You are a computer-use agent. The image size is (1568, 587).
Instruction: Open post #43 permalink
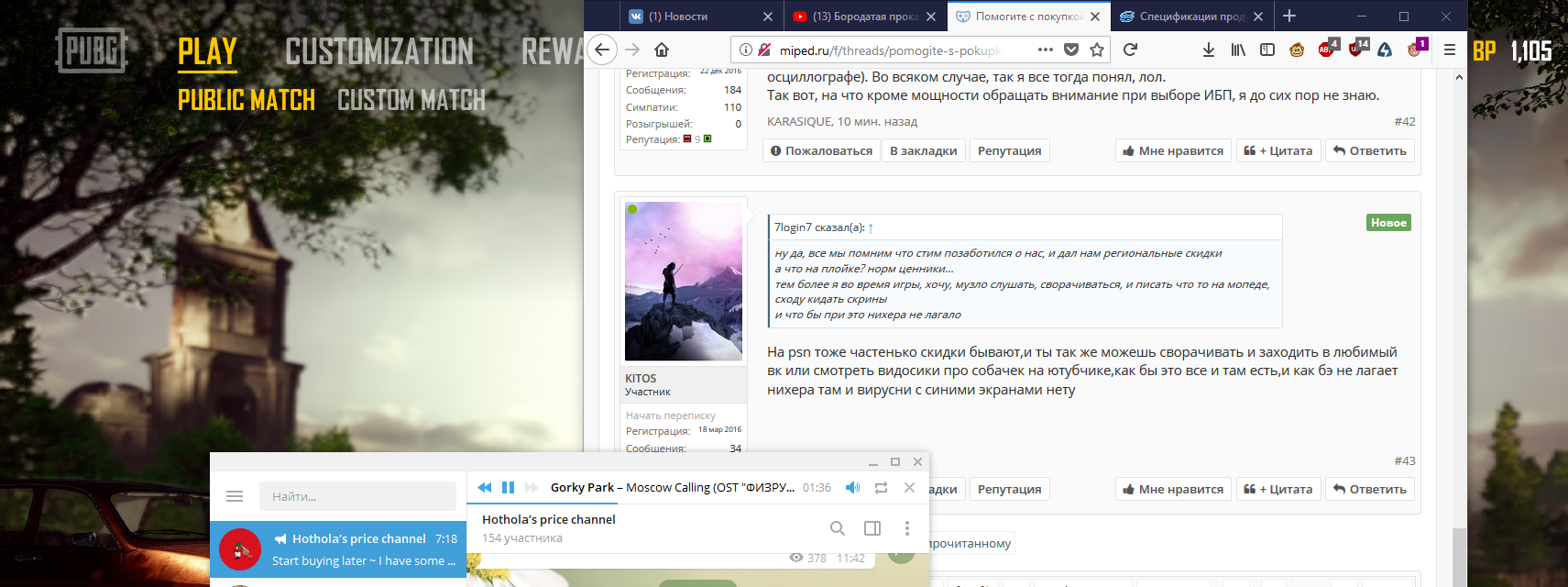pos(1405,460)
